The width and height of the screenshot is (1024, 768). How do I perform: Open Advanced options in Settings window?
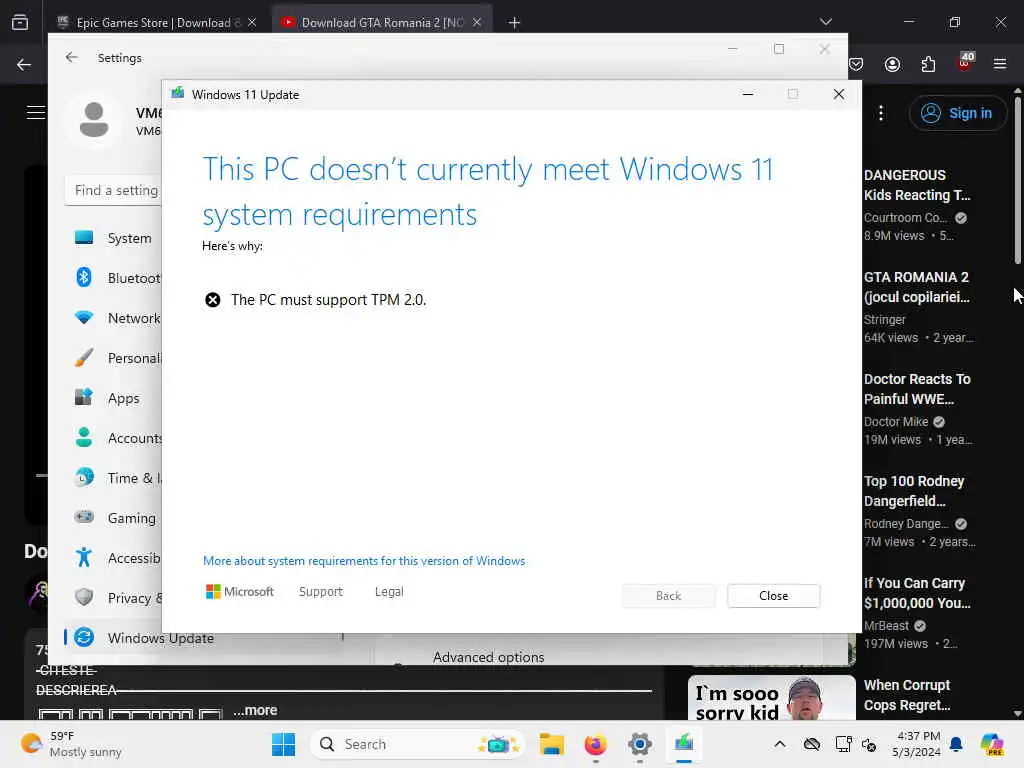[488, 657]
